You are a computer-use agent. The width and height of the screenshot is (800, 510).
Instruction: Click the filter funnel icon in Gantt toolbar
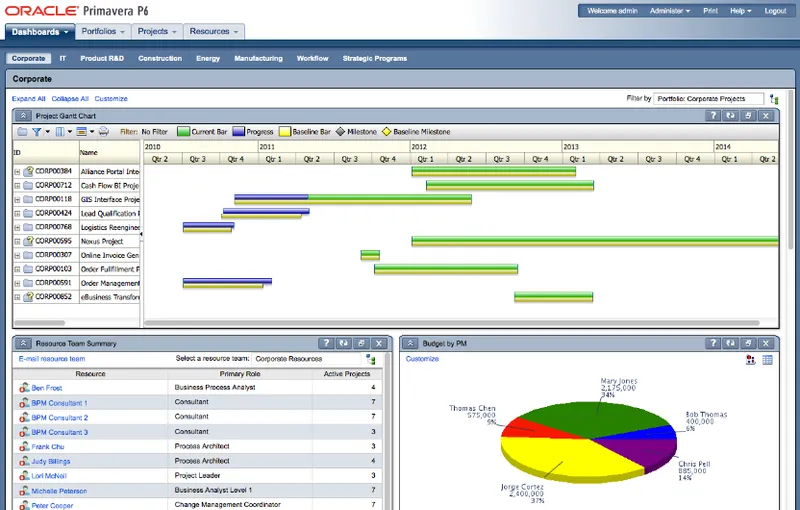[37, 132]
